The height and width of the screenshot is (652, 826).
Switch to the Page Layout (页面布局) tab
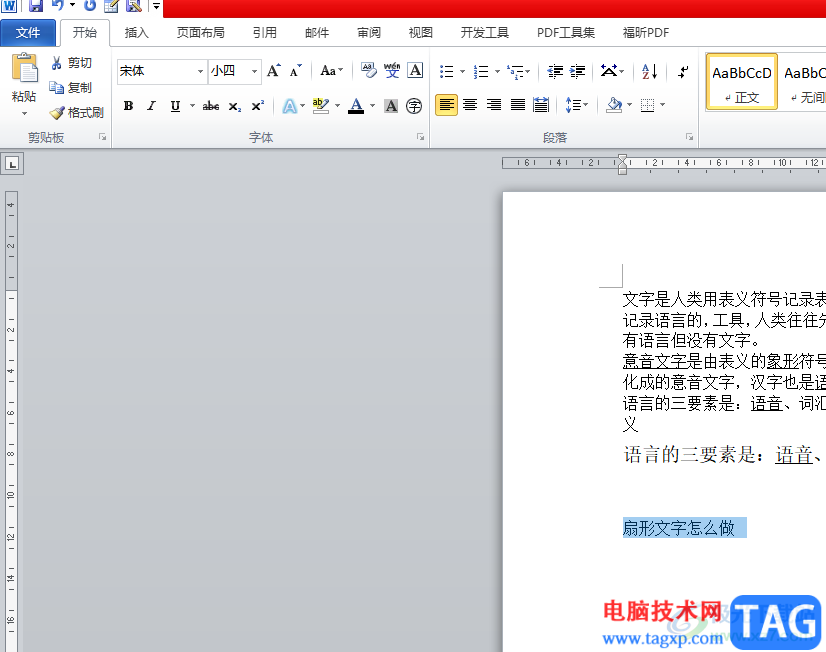(200, 33)
